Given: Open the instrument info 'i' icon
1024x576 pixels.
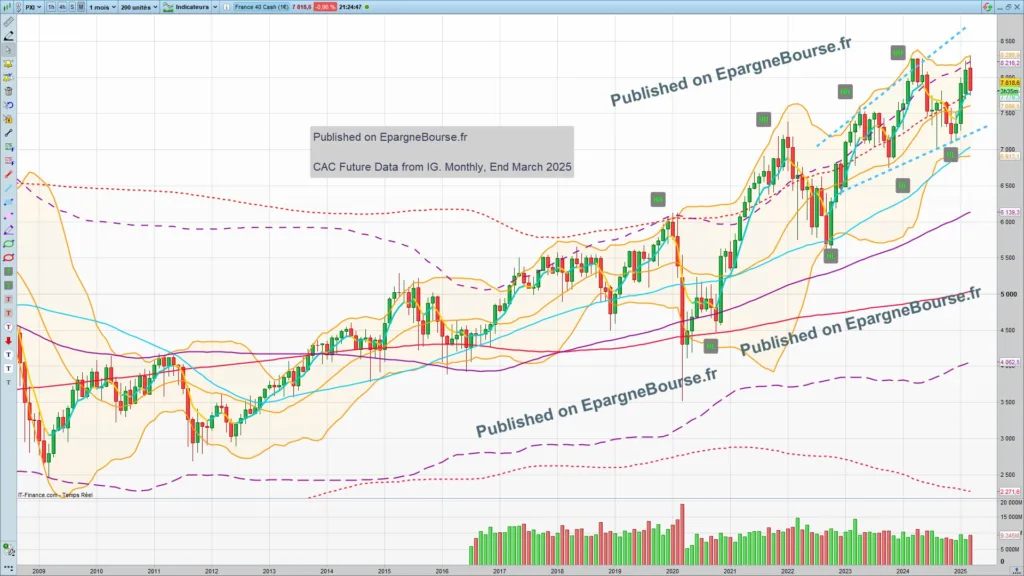Looking at the screenshot, I should coord(227,7).
